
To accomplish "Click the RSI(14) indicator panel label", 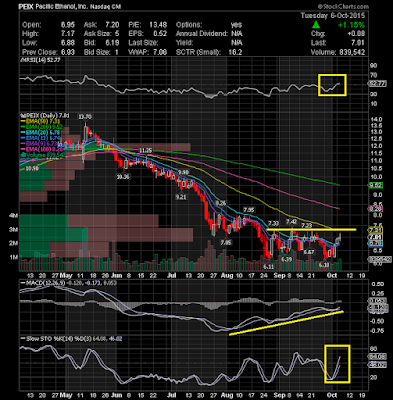I will click(x=39, y=60).
